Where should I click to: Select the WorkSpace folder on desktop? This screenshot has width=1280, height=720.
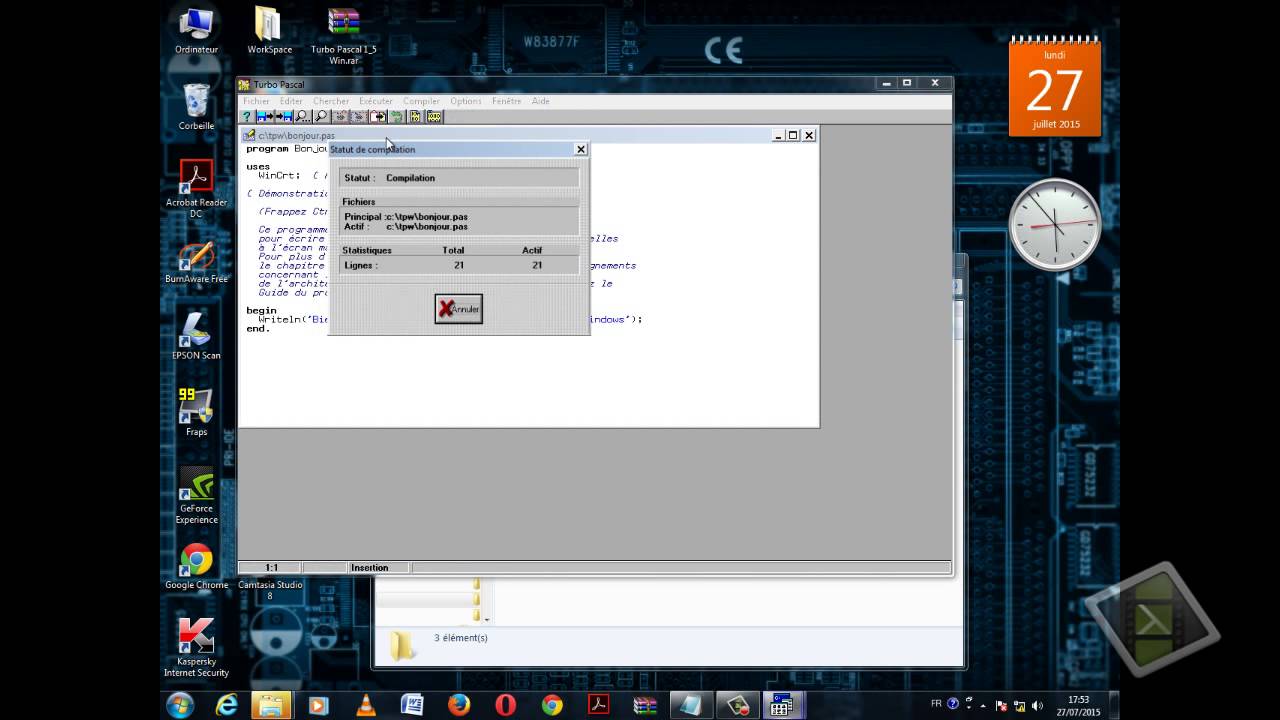coord(269,31)
